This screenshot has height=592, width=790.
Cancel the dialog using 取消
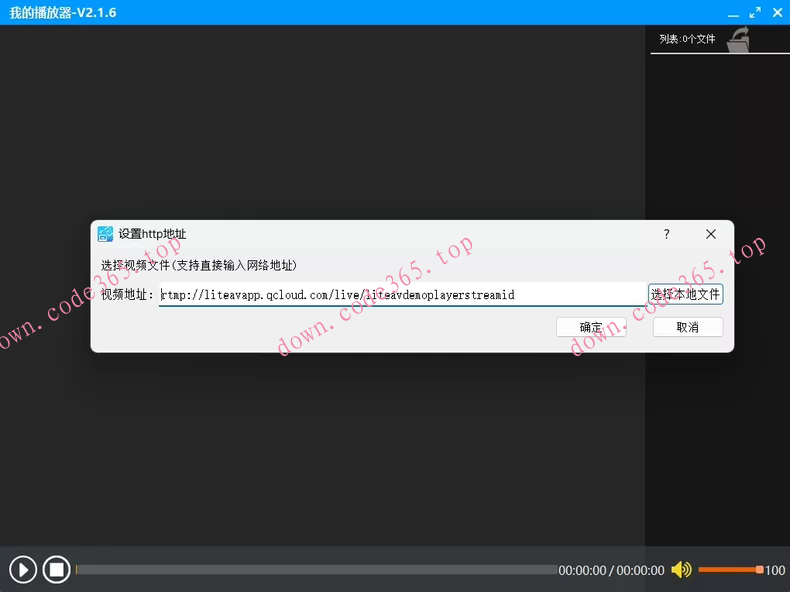tap(687, 327)
